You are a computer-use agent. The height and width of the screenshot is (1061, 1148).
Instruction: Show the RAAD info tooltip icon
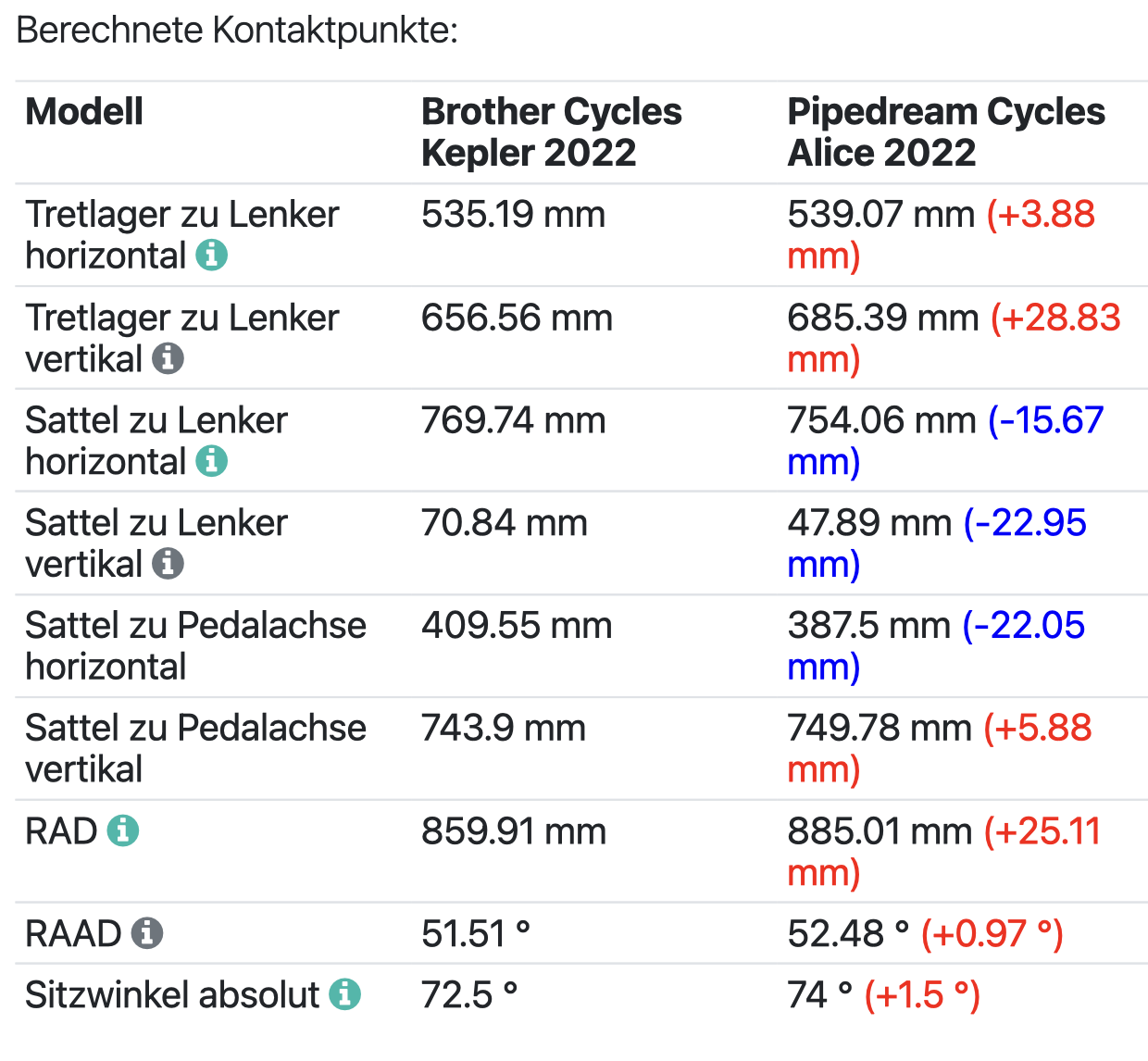coord(147,933)
